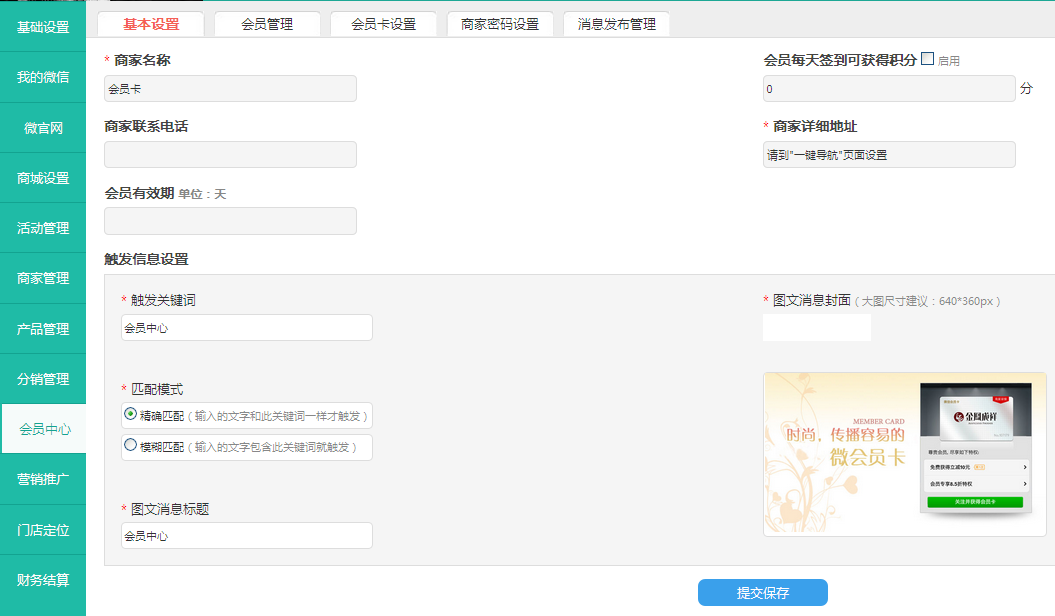Open 基础设置 in the sidebar
This screenshot has height=616, width=1055.
[43, 27]
